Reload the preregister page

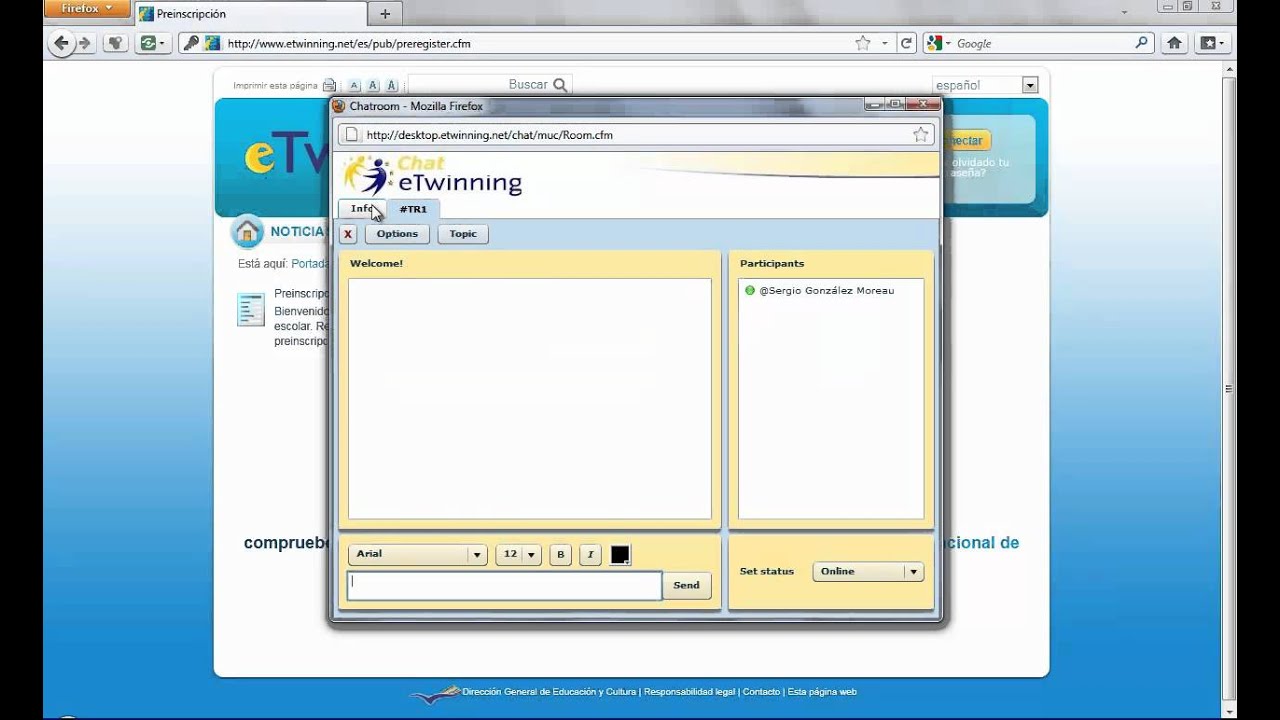(x=906, y=43)
